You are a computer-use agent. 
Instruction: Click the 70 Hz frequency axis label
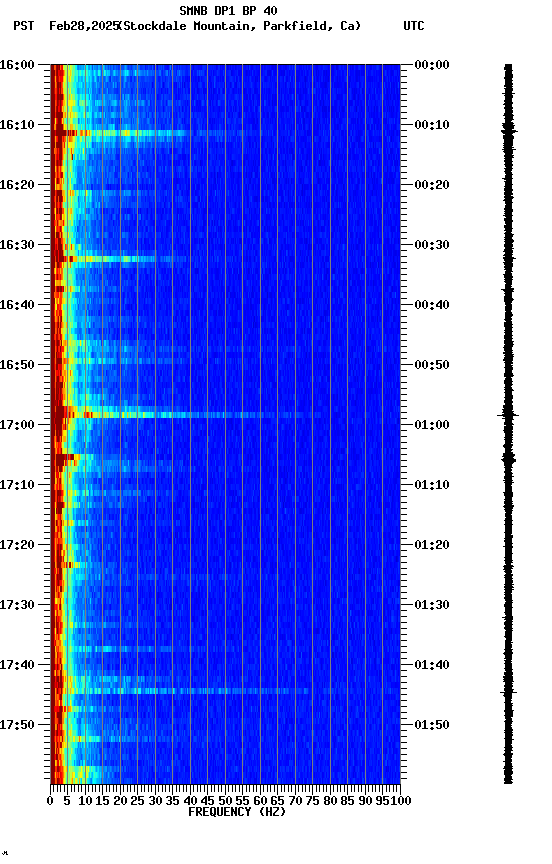click(x=295, y=801)
